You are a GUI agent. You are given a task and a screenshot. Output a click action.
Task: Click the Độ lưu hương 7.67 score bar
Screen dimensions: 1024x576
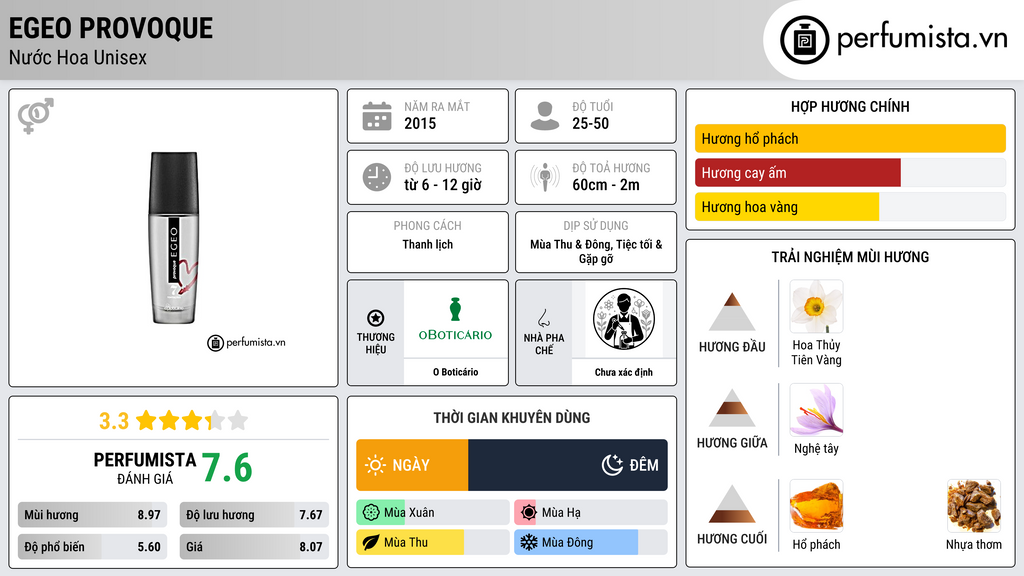pyautogui.click(x=254, y=515)
